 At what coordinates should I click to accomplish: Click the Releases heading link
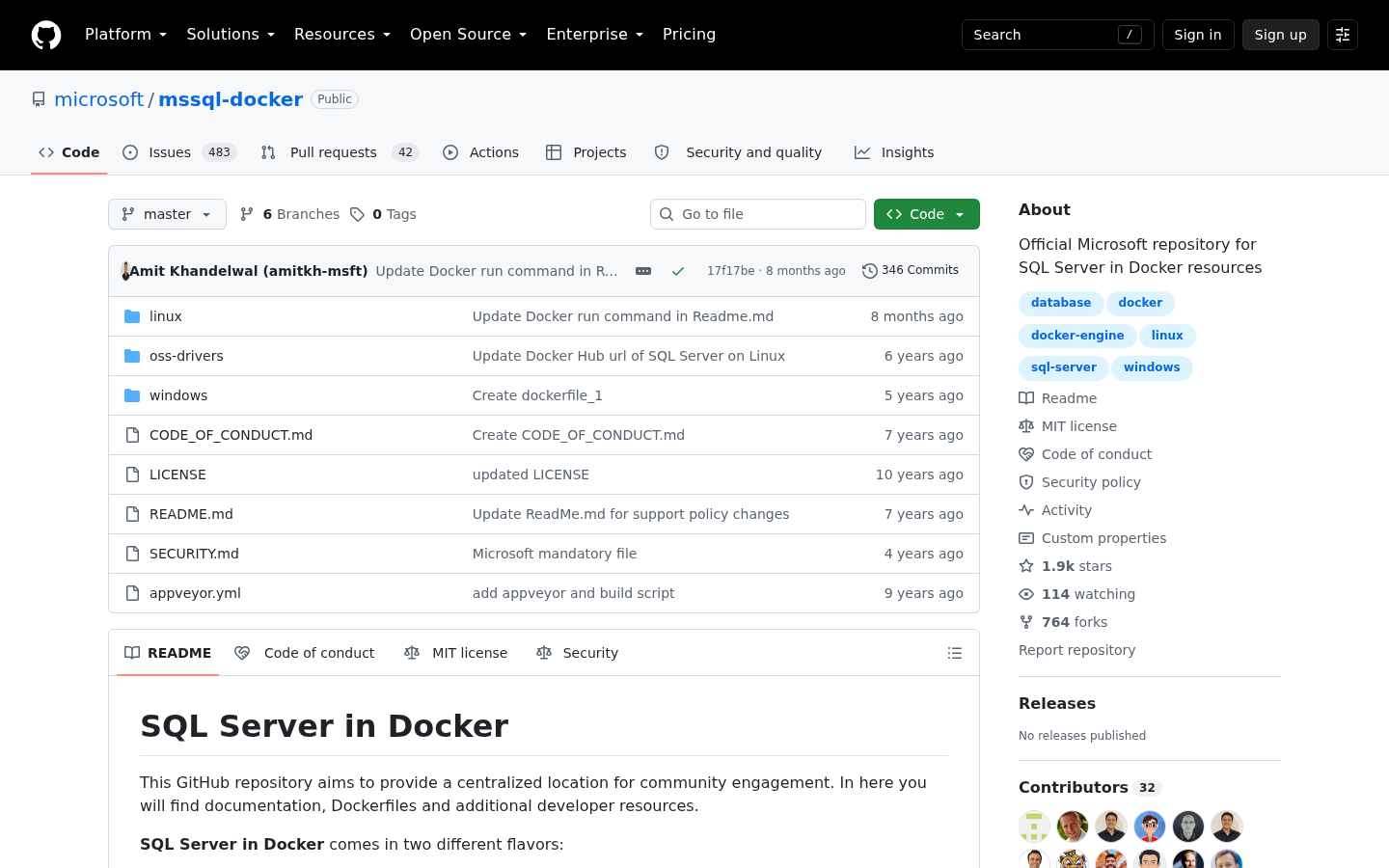(x=1057, y=704)
